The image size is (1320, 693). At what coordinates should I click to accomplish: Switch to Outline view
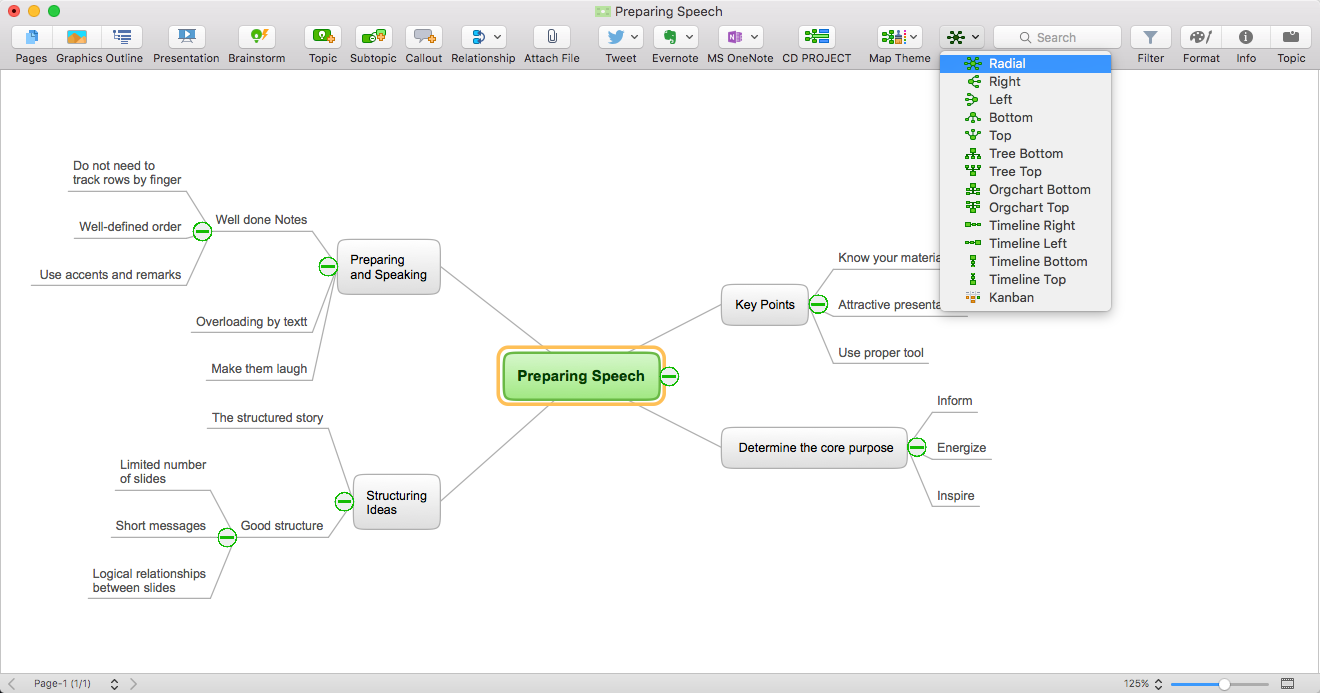[x=122, y=37]
